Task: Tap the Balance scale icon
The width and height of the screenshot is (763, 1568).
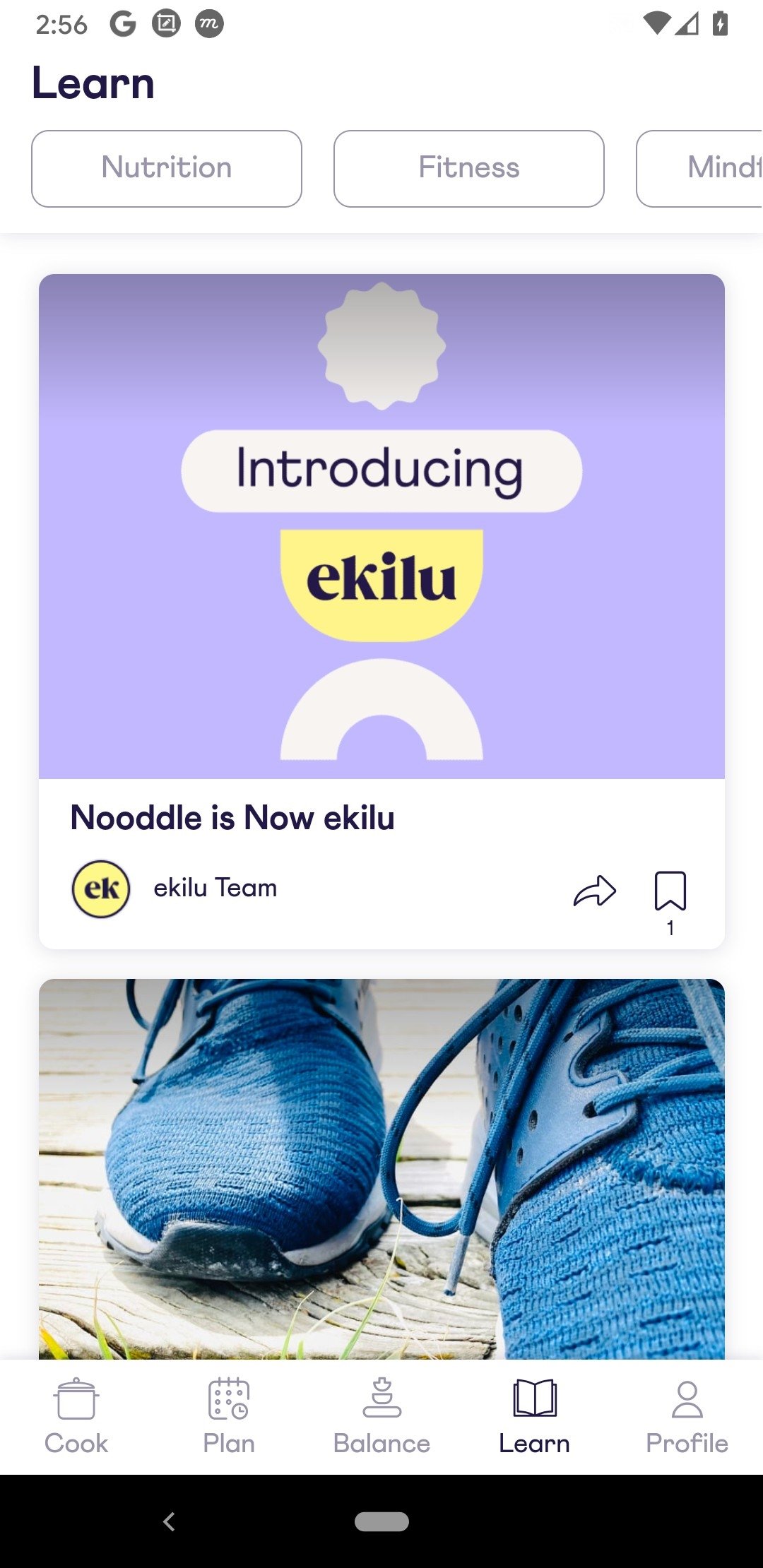Action: point(381,1398)
